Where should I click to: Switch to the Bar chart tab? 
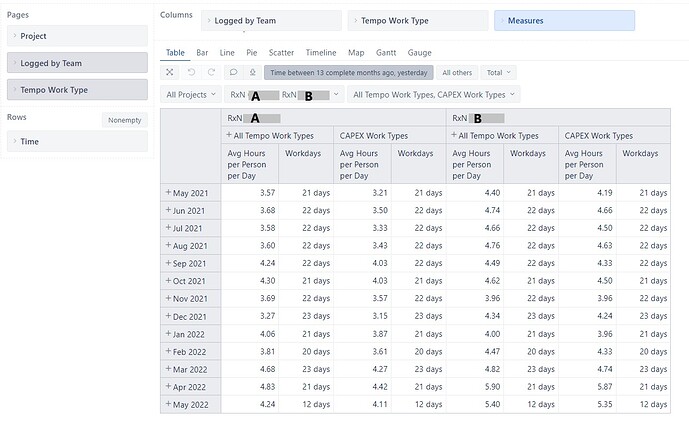[203, 51]
